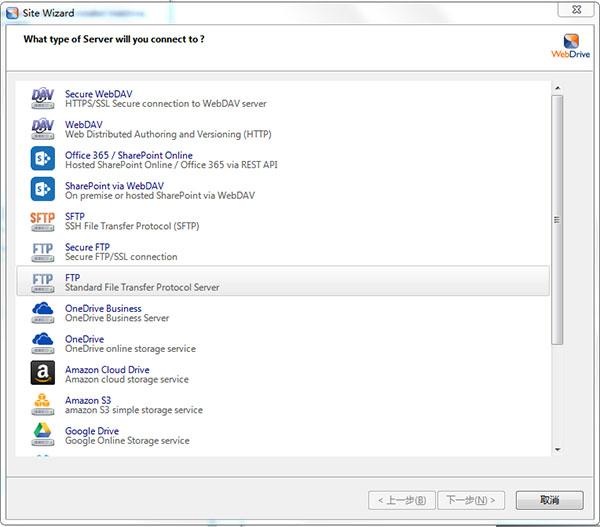The height and width of the screenshot is (527, 600).
Task: Select the Google Drive icon
Action: coord(42,434)
